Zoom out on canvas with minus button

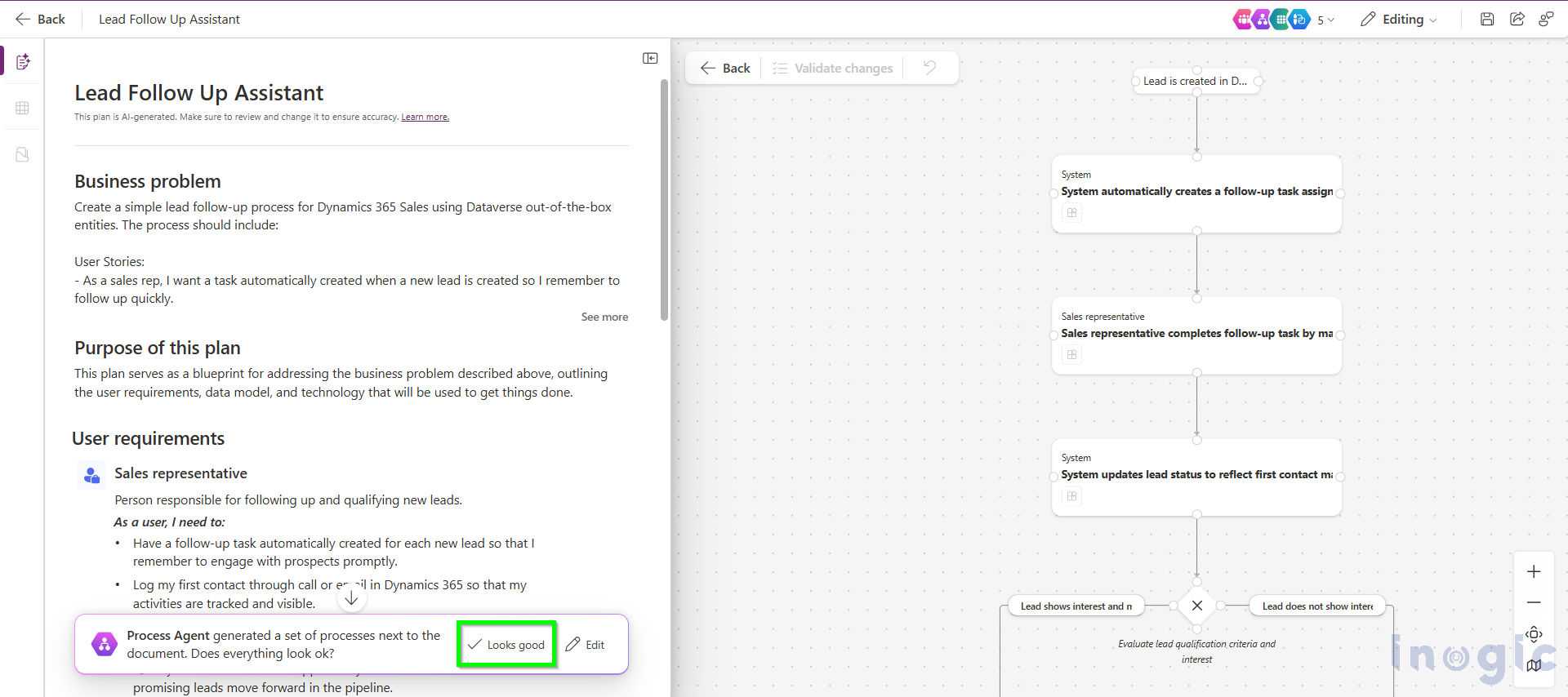[1534, 602]
